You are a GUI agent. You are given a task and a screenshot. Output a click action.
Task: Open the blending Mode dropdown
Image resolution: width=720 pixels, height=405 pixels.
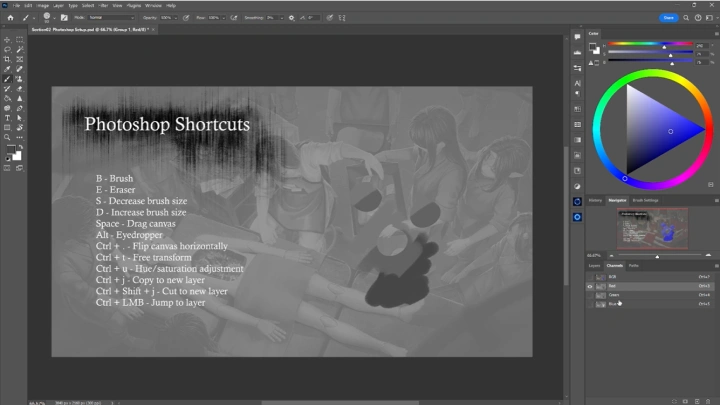(111, 18)
